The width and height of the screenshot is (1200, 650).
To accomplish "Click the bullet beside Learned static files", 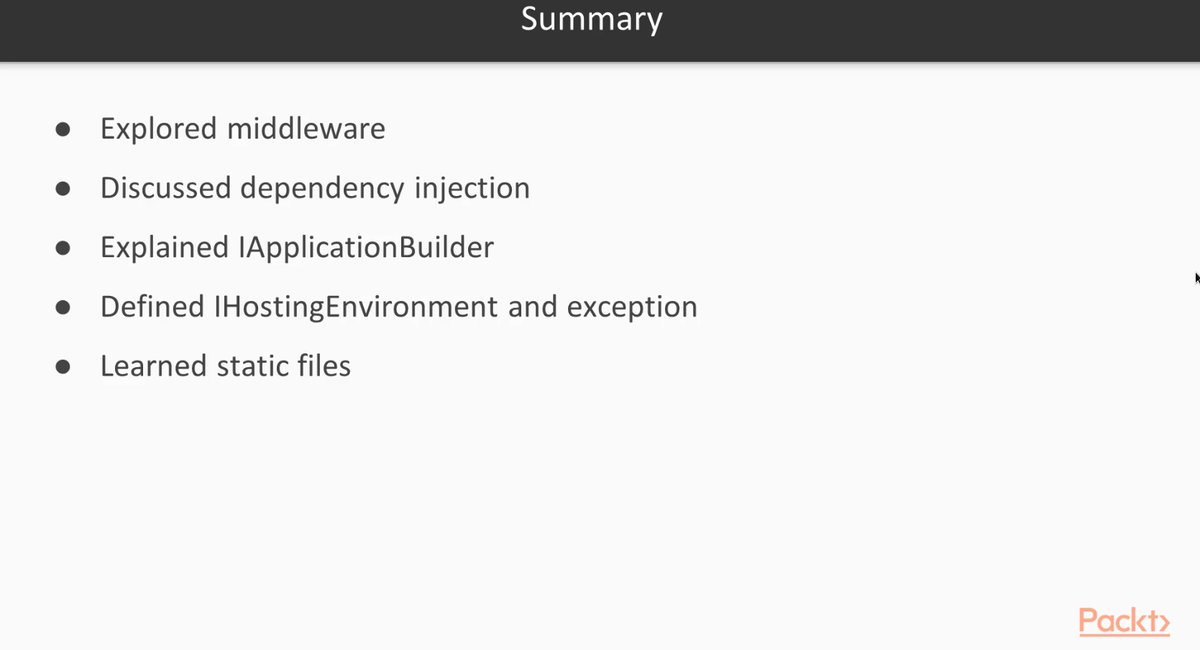I will tap(63, 366).
